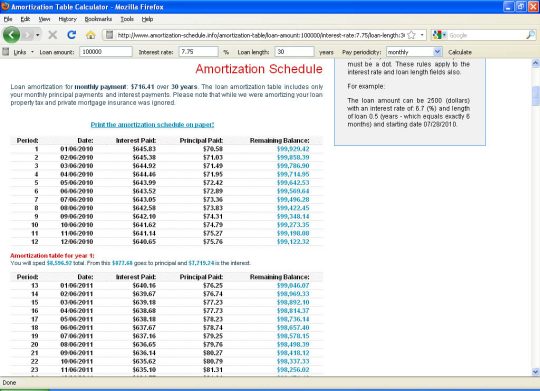The image size is (540, 391).
Task: Click into the Google search box
Action: [x=486, y=35]
